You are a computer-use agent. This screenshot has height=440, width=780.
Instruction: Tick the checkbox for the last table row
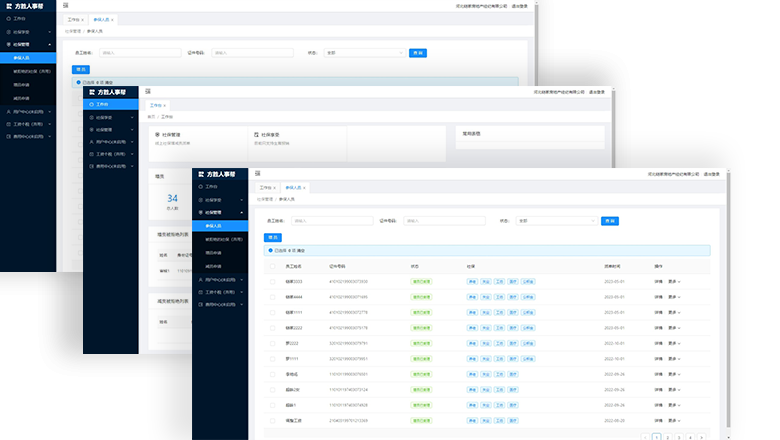pyautogui.click(x=273, y=420)
